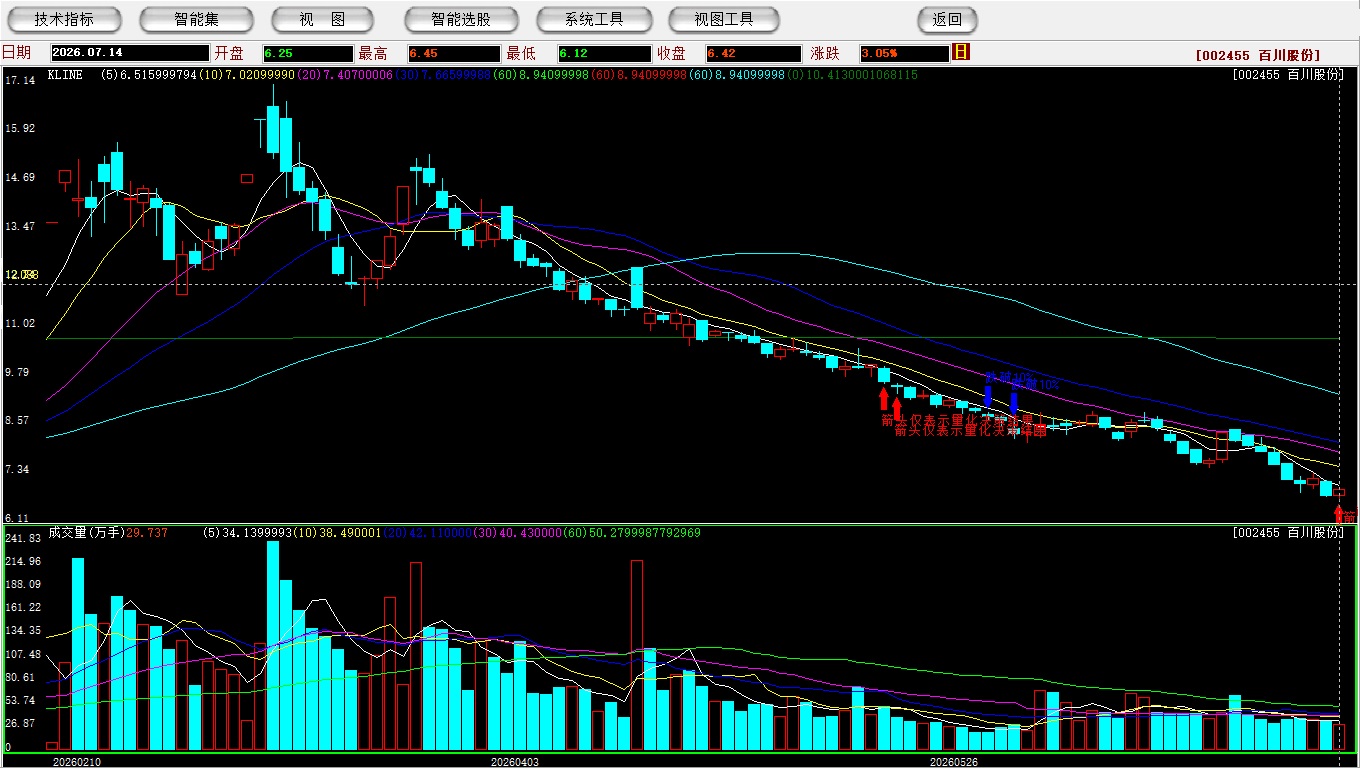
Task: Click the closing price field 6.42
Action: [x=752, y=53]
